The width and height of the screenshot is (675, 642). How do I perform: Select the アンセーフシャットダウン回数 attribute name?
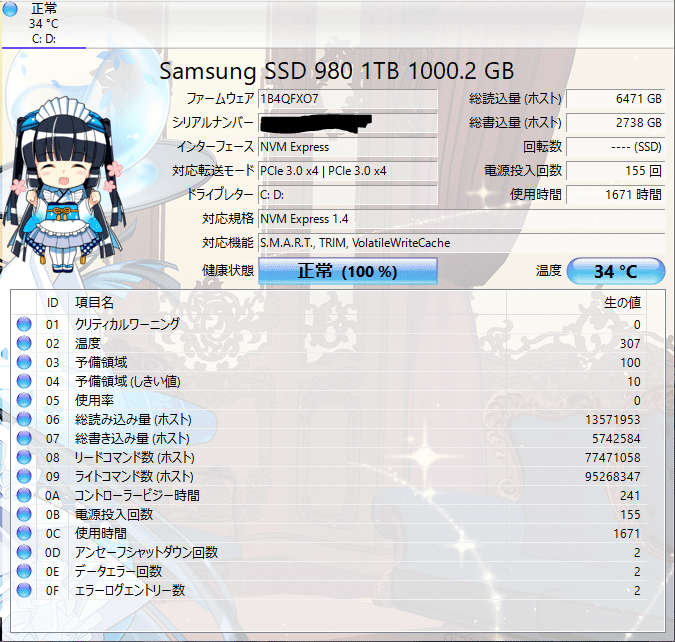(x=146, y=552)
